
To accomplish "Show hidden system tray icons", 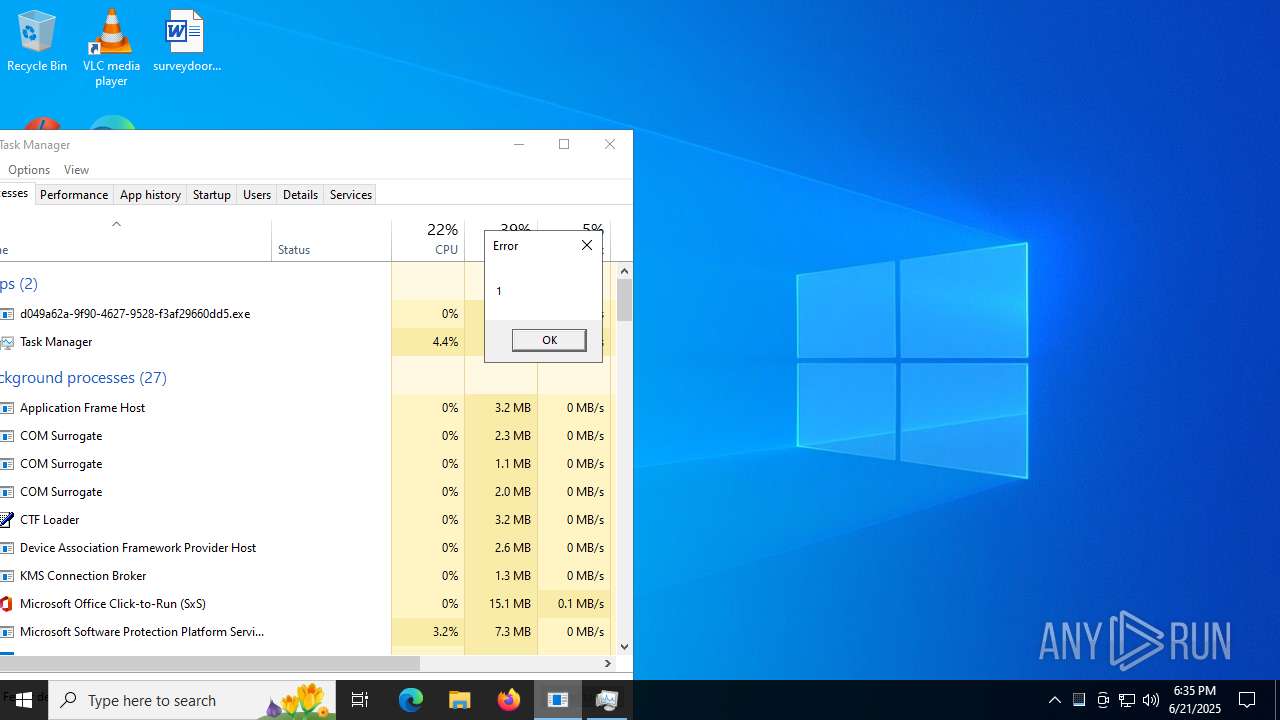I will pyautogui.click(x=1055, y=700).
